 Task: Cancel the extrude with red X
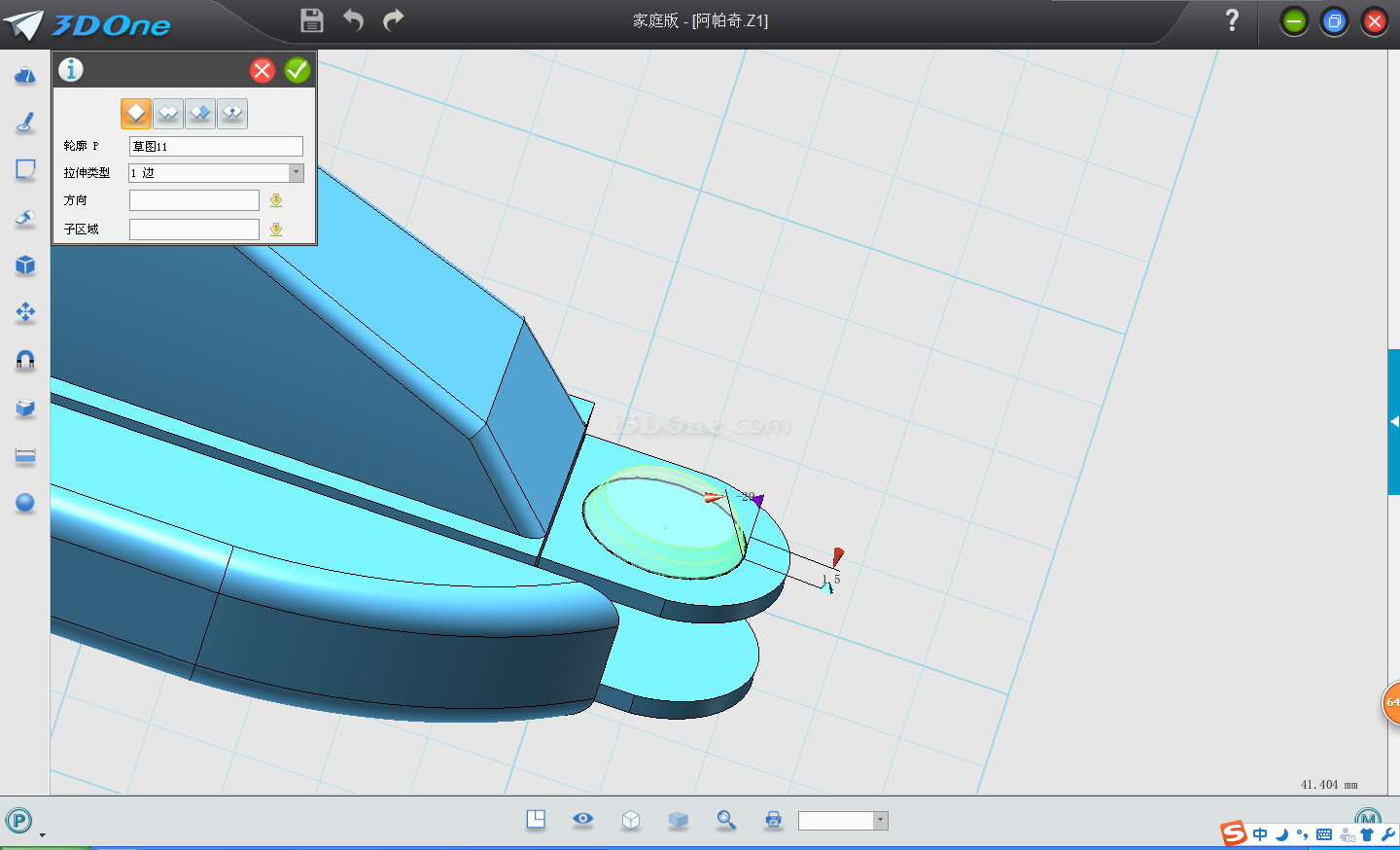pos(262,70)
